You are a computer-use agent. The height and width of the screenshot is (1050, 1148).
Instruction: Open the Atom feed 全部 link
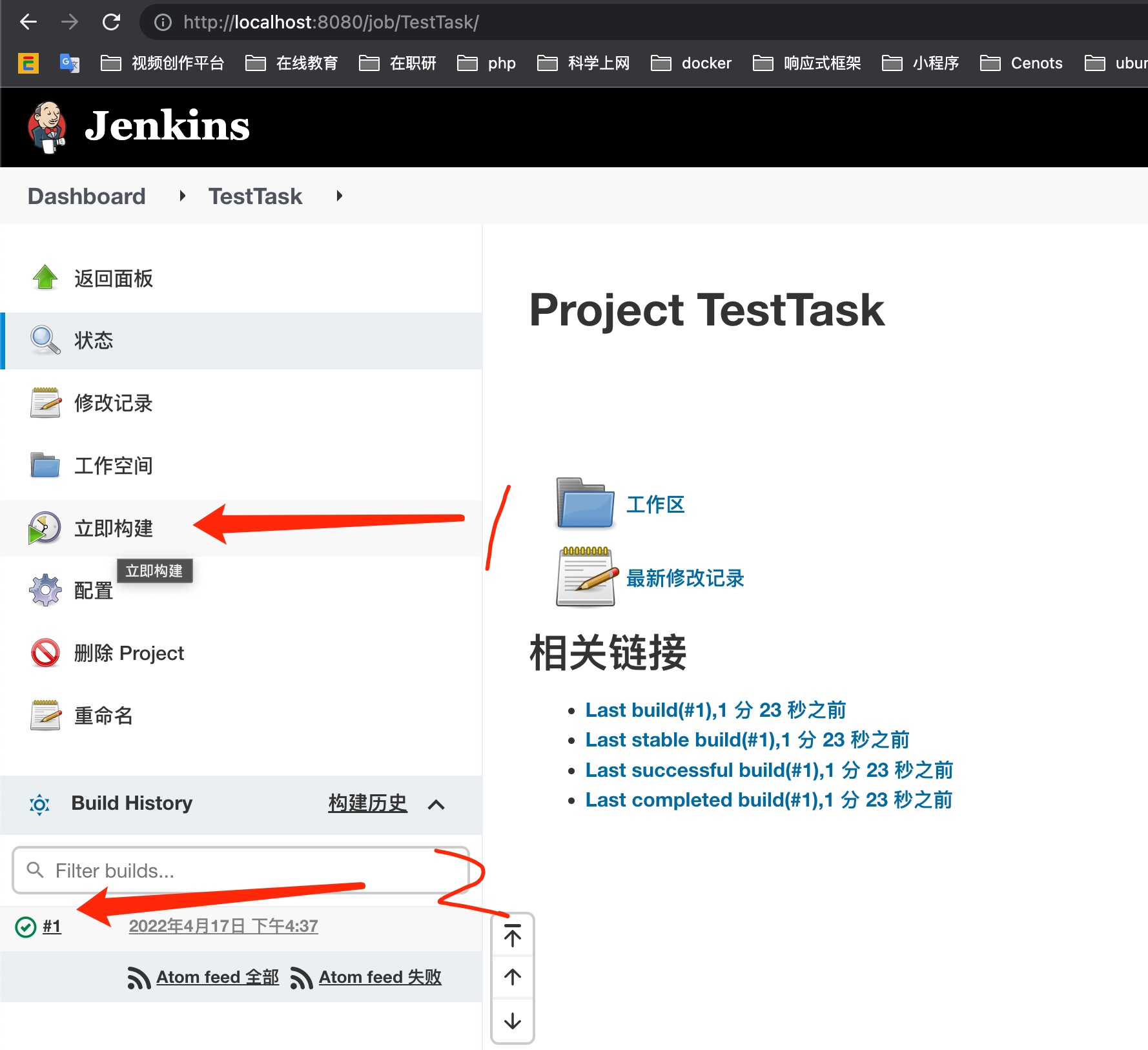click(x=217, y=978)
